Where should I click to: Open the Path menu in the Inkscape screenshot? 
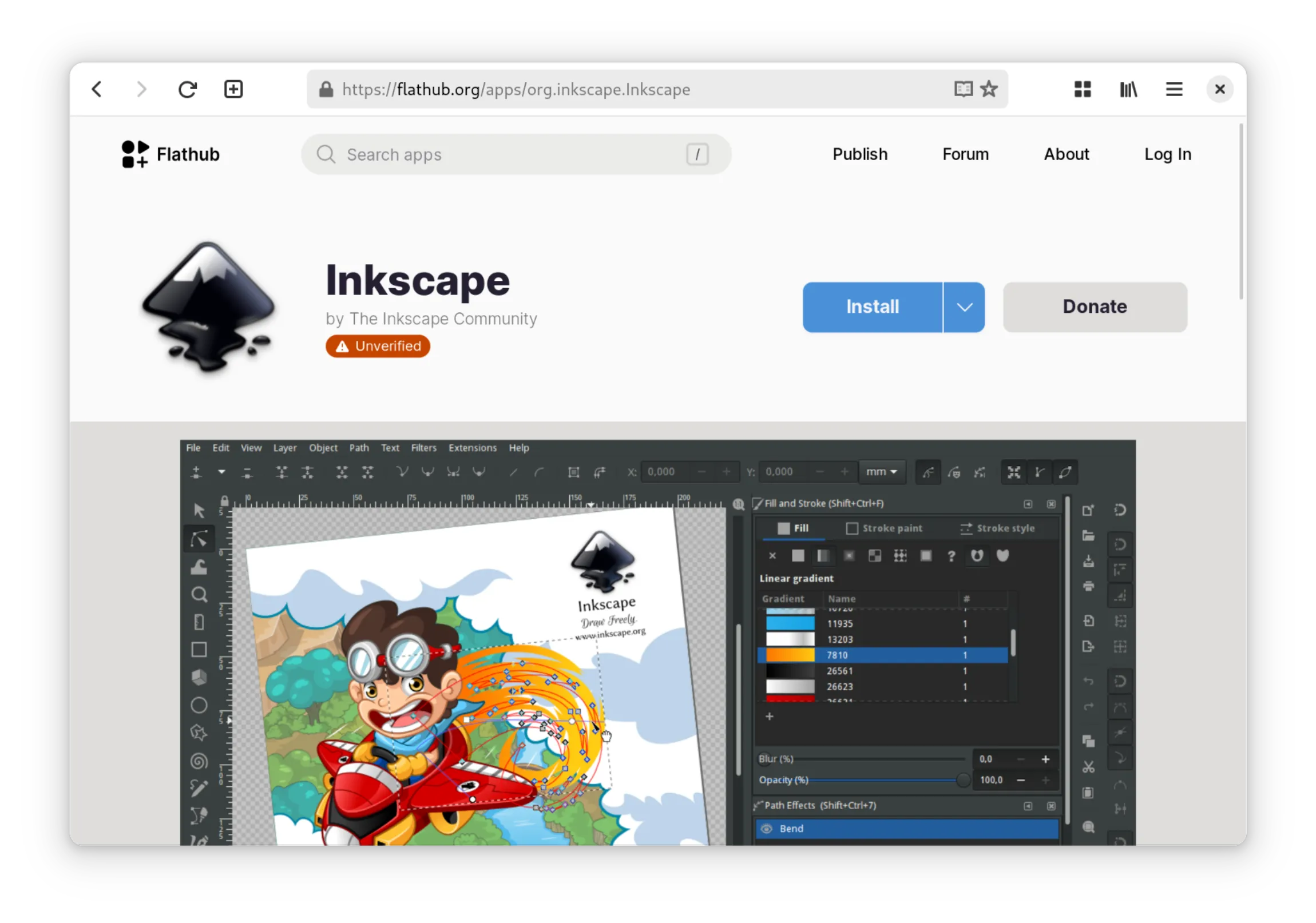(x=359, y=448)
